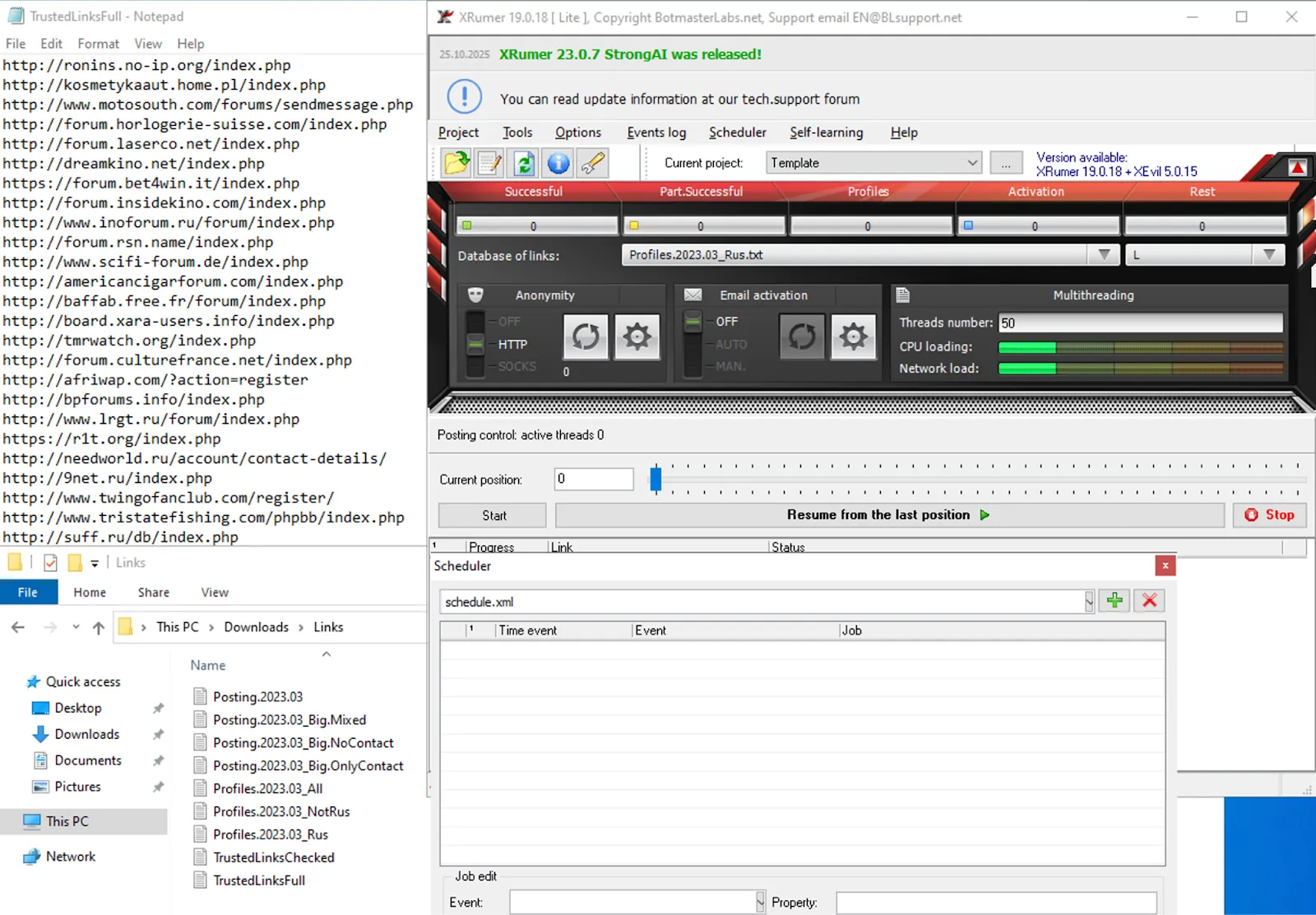Delete schedule entry with the red X icon

[1149, 601]
